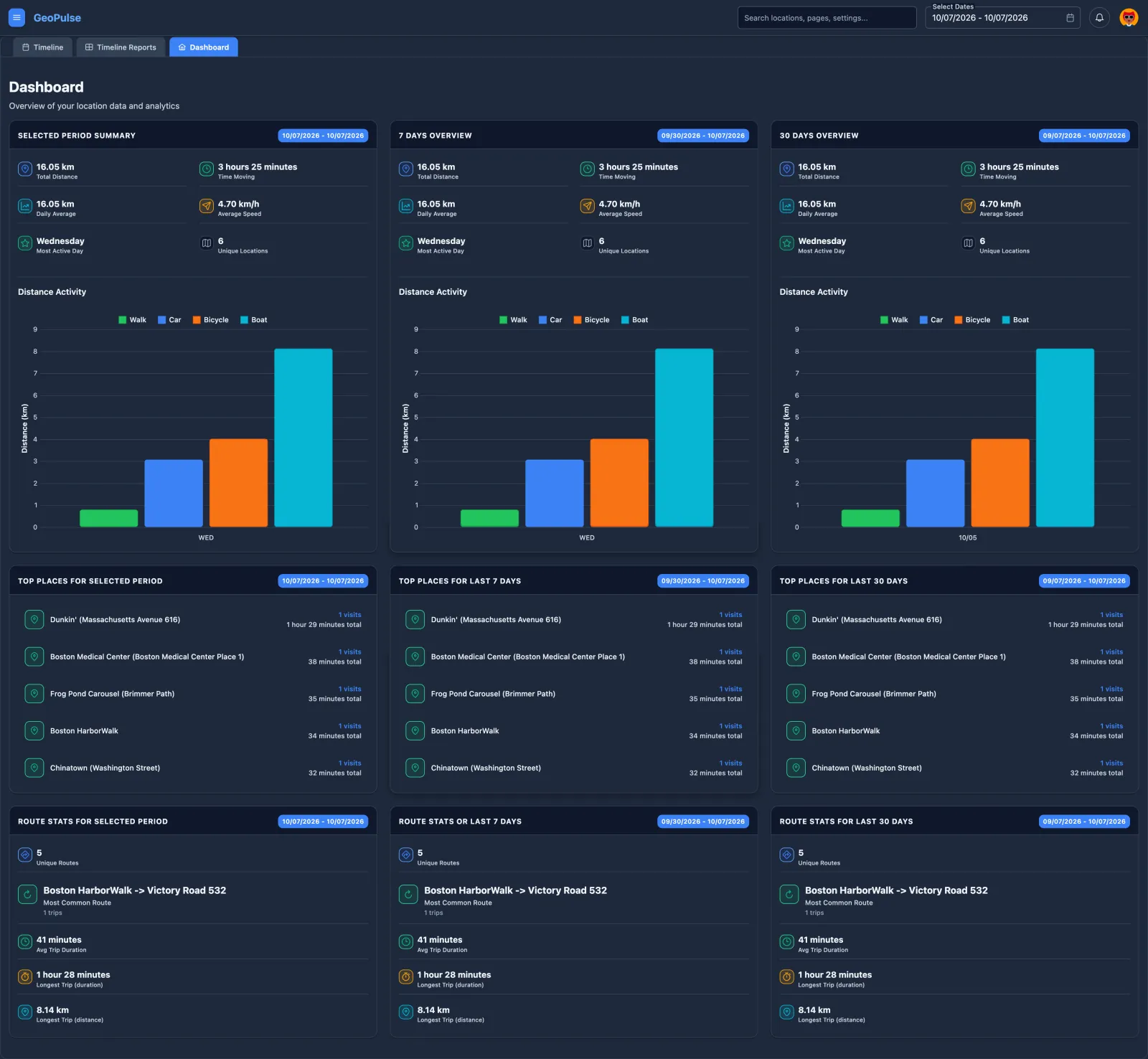Click date badge on Selected Period Summary card
1148x1059 pixels.
323,136
